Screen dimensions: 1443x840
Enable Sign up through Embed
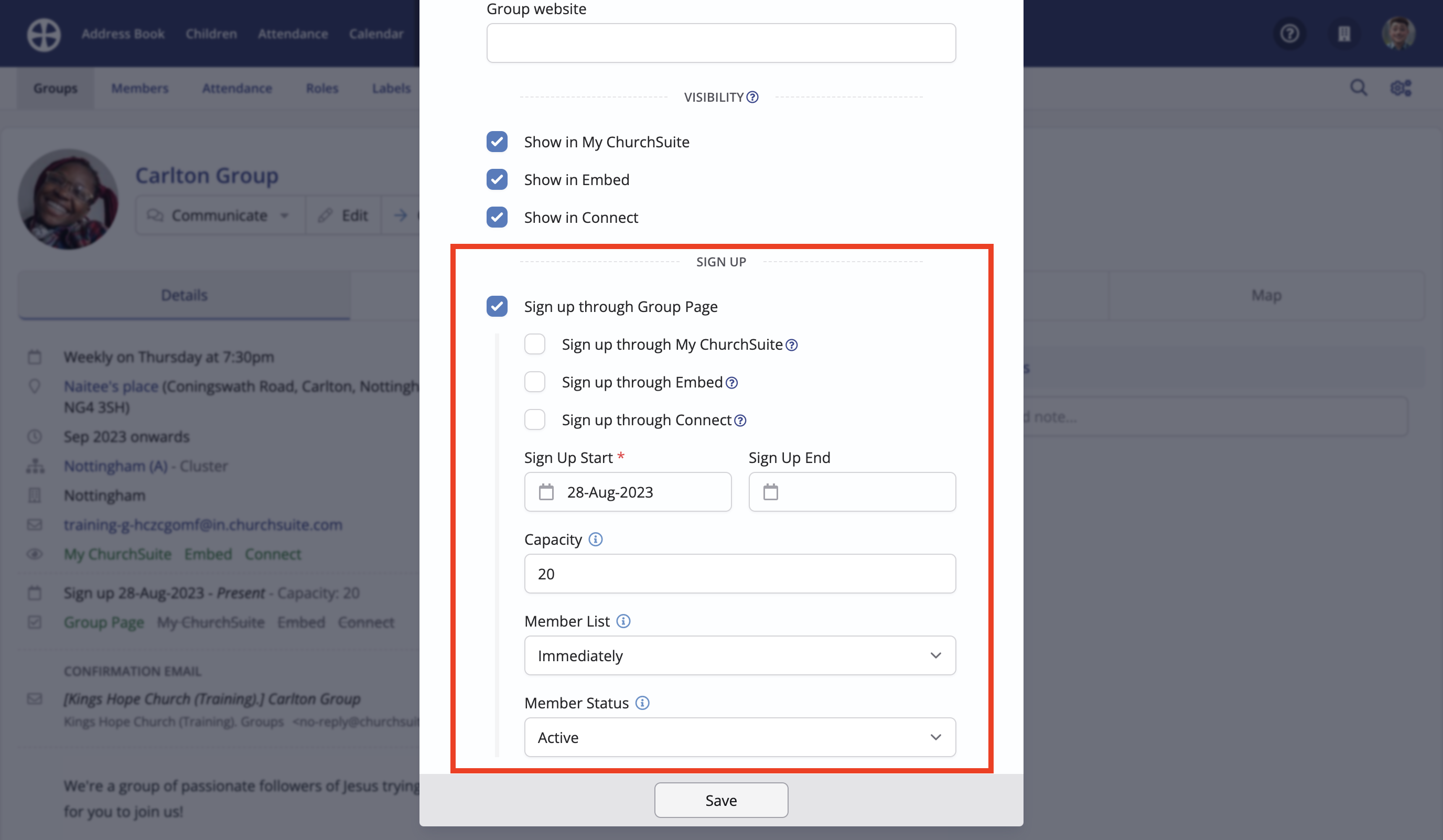[534, 382]
